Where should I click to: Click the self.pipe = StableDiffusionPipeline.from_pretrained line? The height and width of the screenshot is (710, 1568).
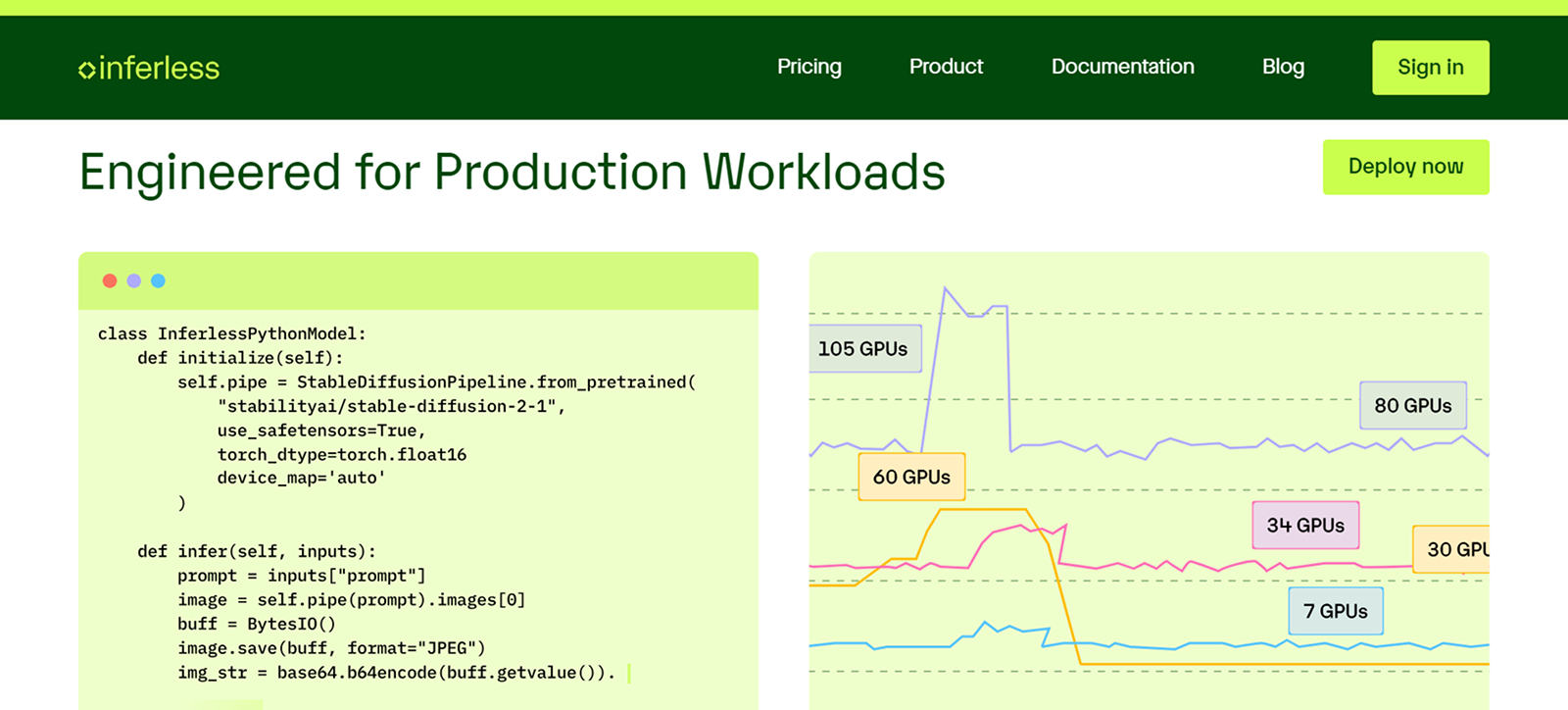click(x=437, y=381)
